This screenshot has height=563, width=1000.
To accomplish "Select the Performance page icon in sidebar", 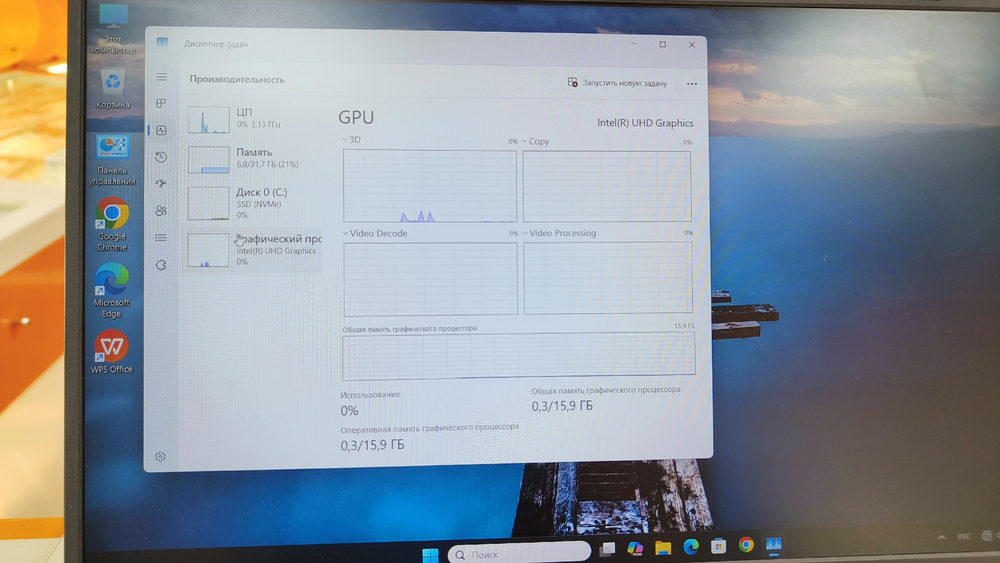I will point(161,130).
